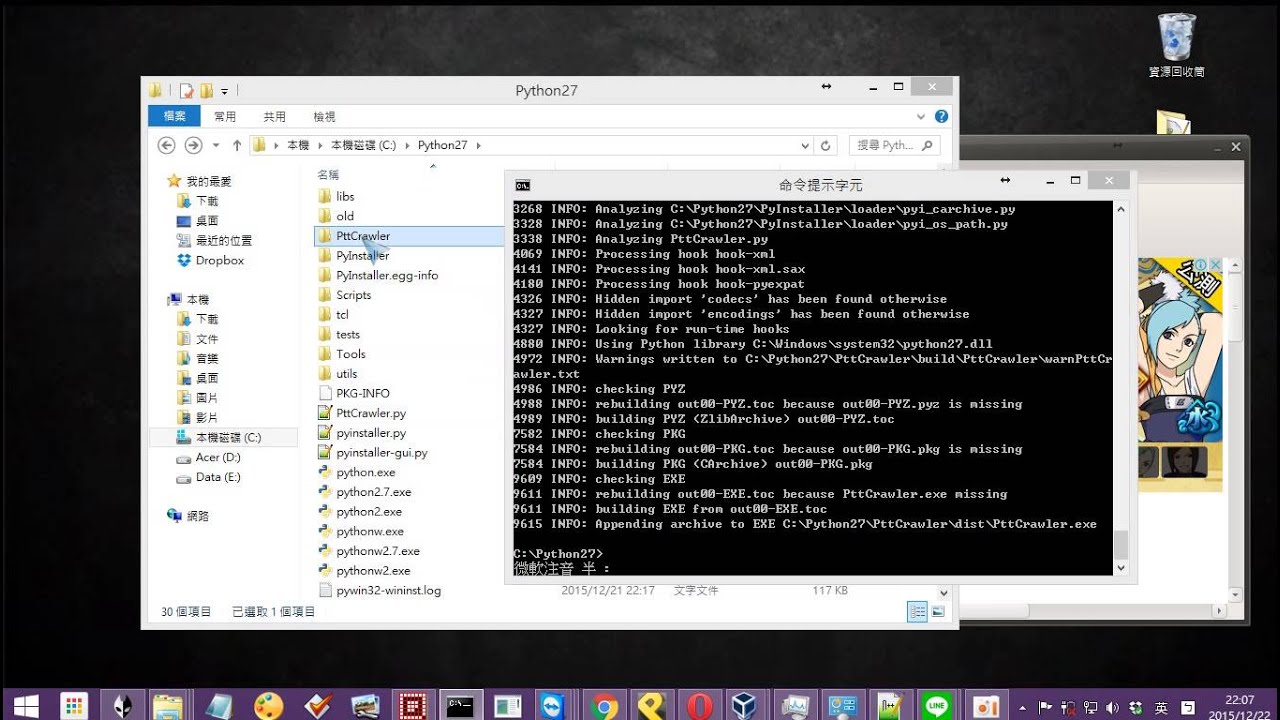The image size is (1280, 720).
Task: Open the 檢視 ribbon tab
Action: 324,116
